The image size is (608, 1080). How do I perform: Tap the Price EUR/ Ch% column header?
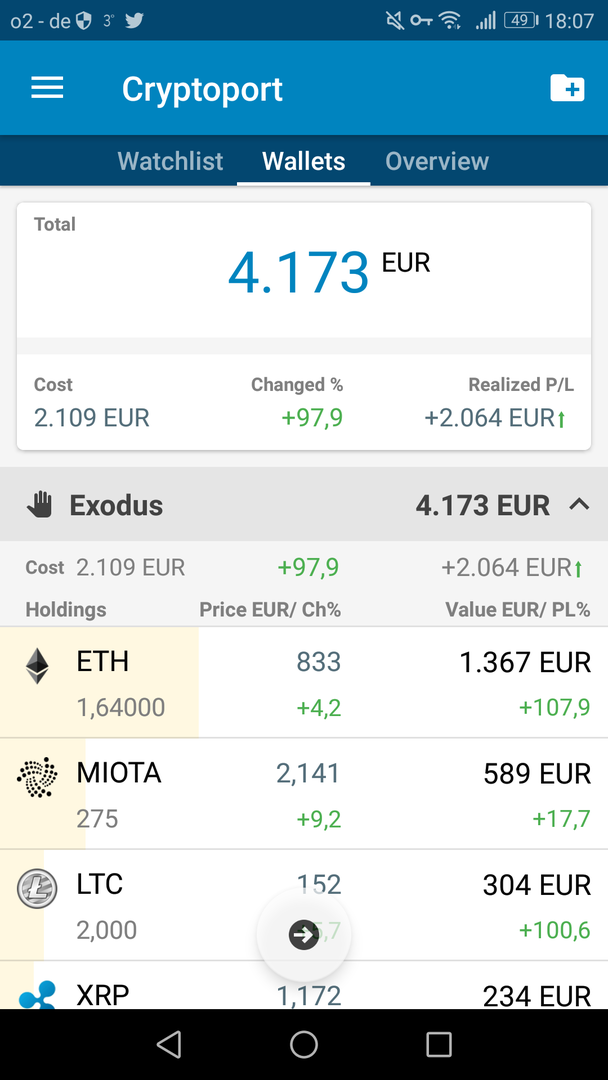[270, 609]
